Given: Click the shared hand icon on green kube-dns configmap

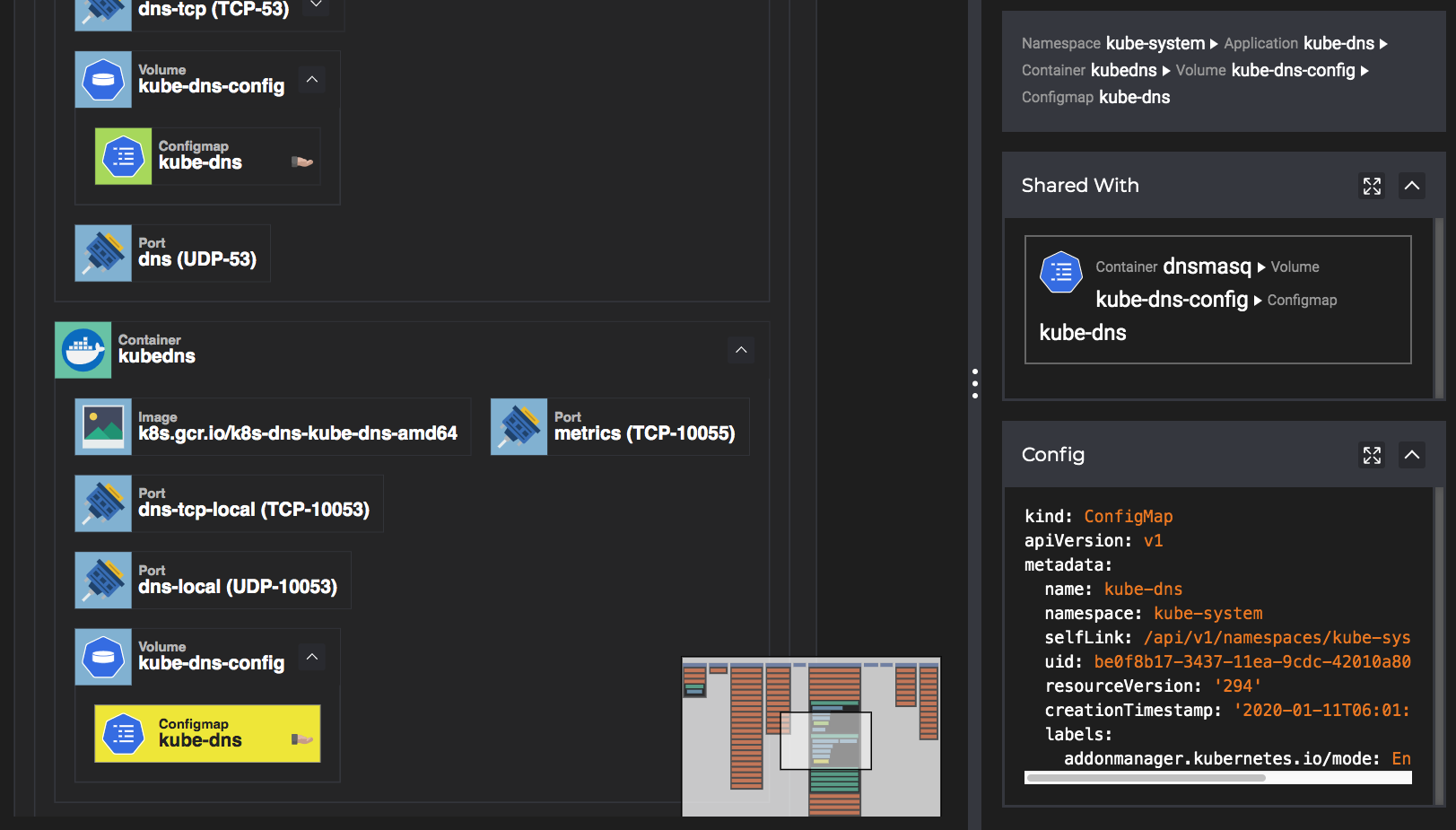Looking at the screenshot, I should click(x=302, y=162).
